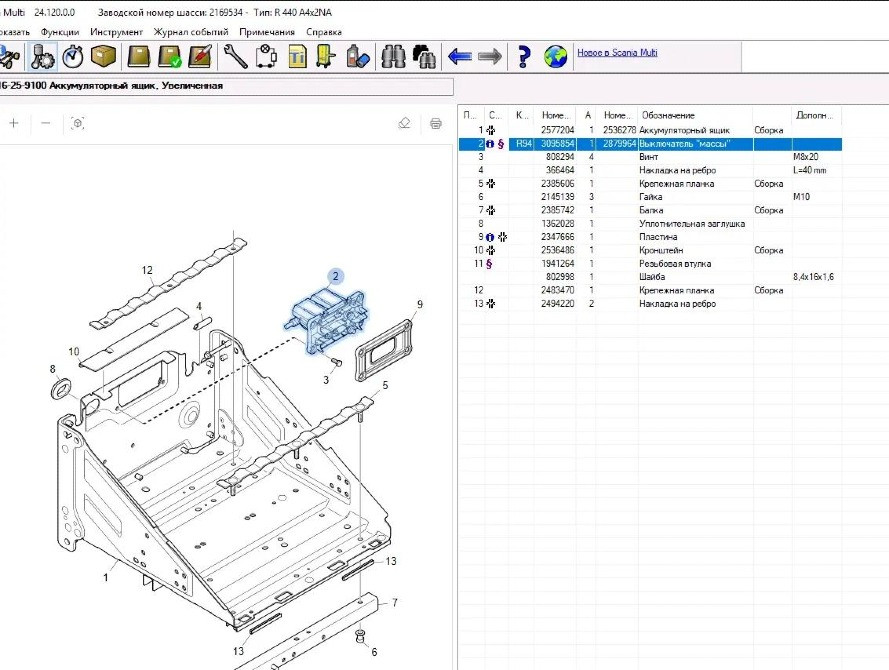Click the globe icon in toolbar
Screen dimensions: 889x670
(x=555, y=57)
